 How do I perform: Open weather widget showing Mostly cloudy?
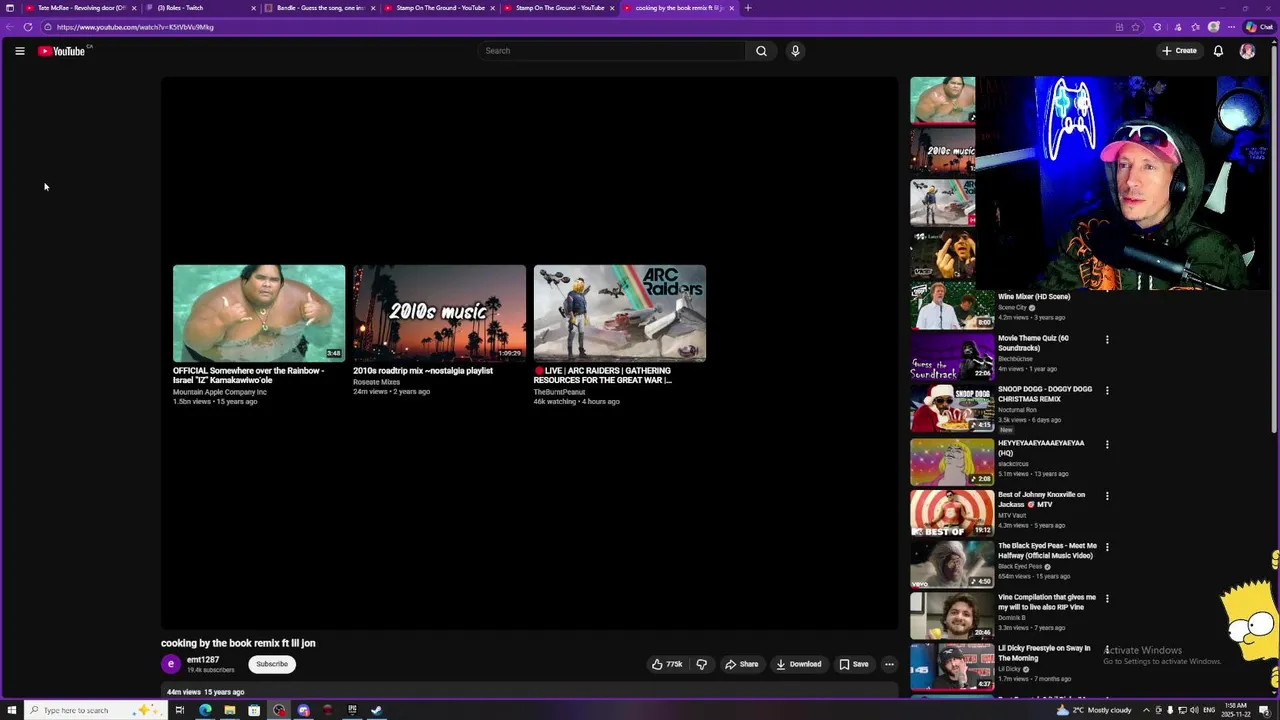click(x=1093, y=710)
